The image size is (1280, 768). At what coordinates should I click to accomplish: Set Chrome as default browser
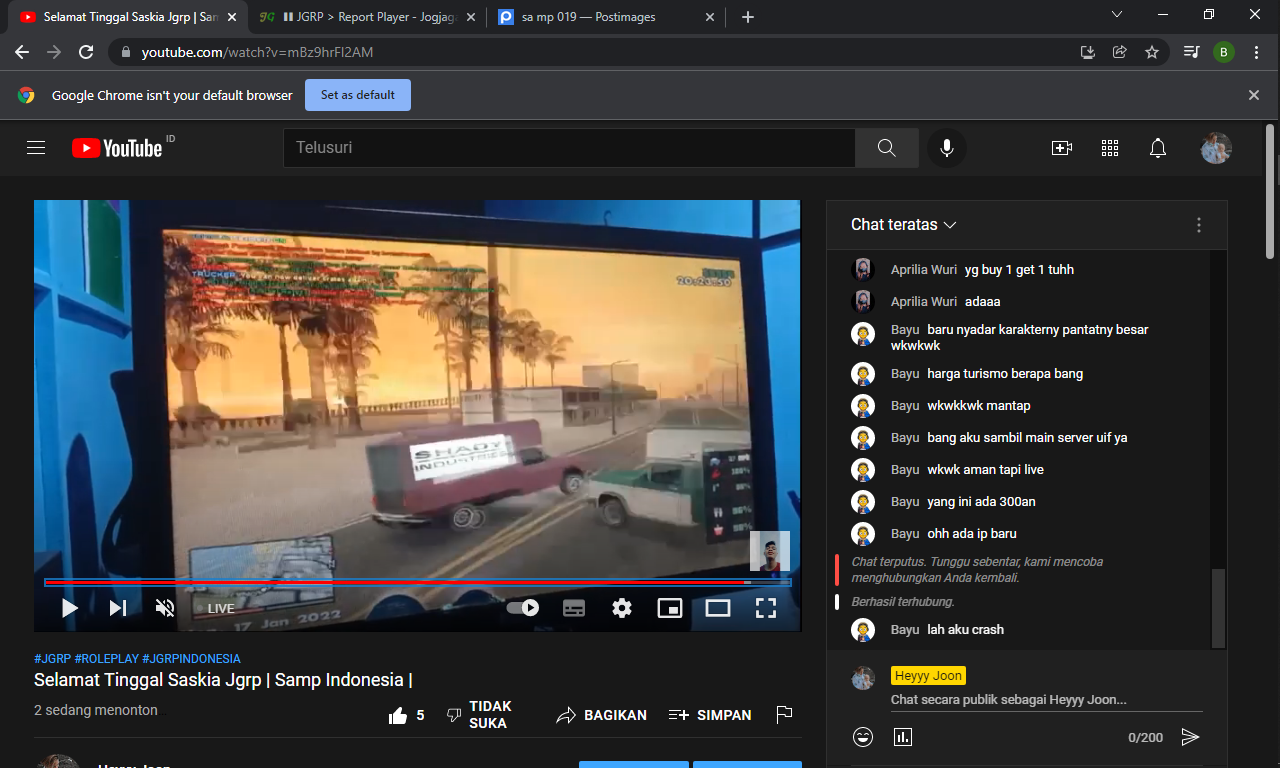click(358, 95)
